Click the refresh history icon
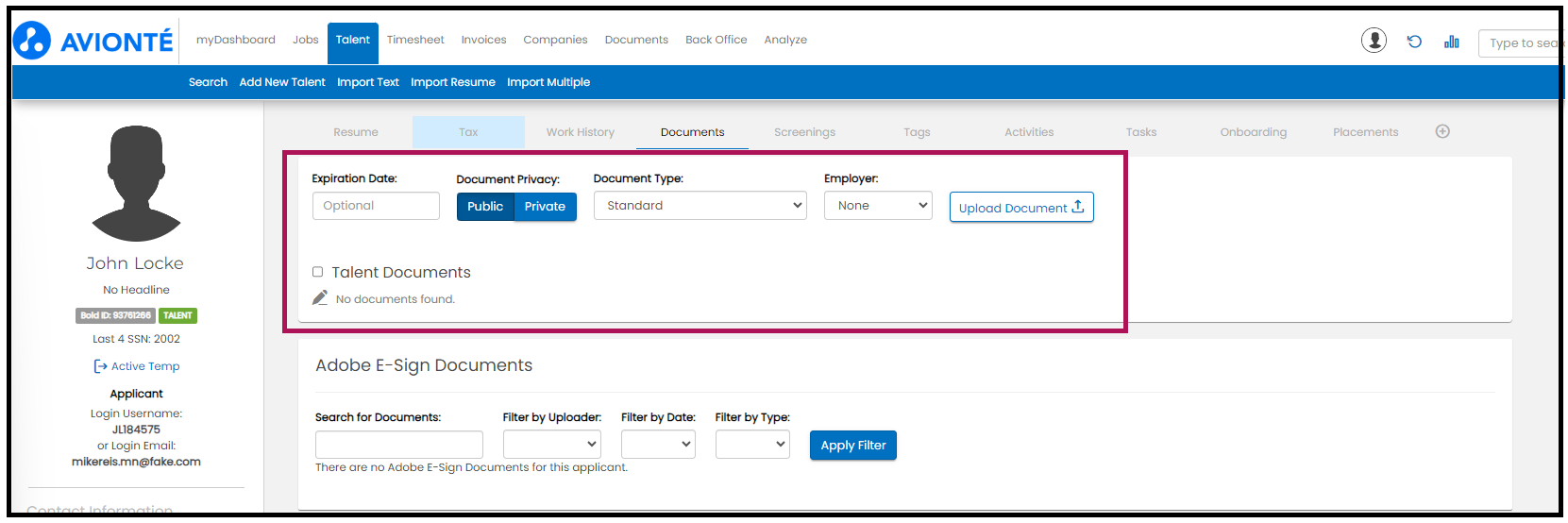1568x523 pixels. [1414, 42]
